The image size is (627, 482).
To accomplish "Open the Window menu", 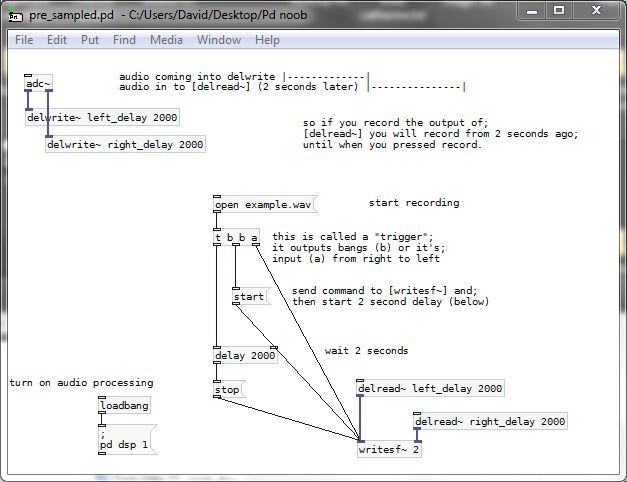I will [x=218, y=40].
